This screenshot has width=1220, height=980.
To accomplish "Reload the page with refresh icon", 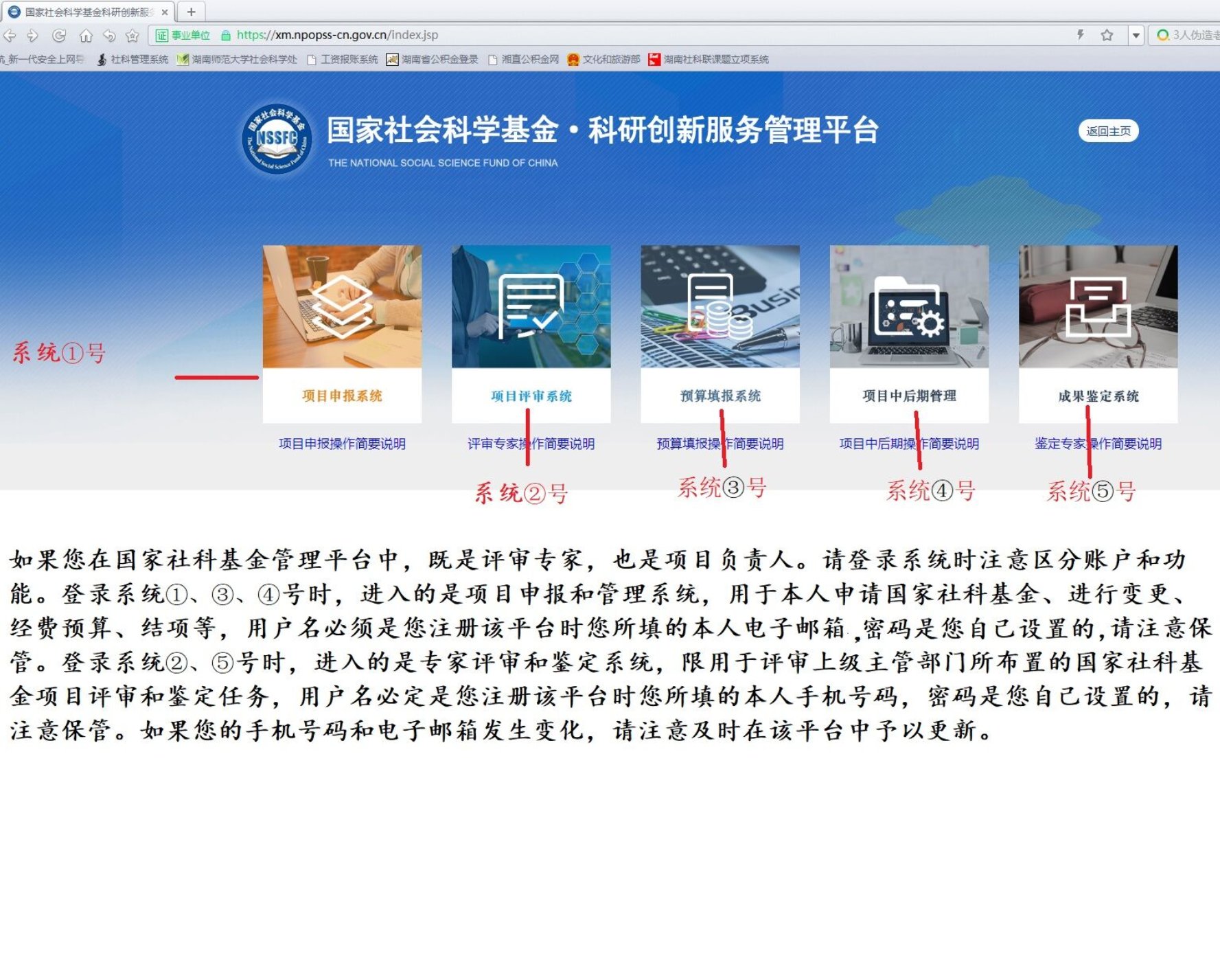I will click(x=60, y=36).
